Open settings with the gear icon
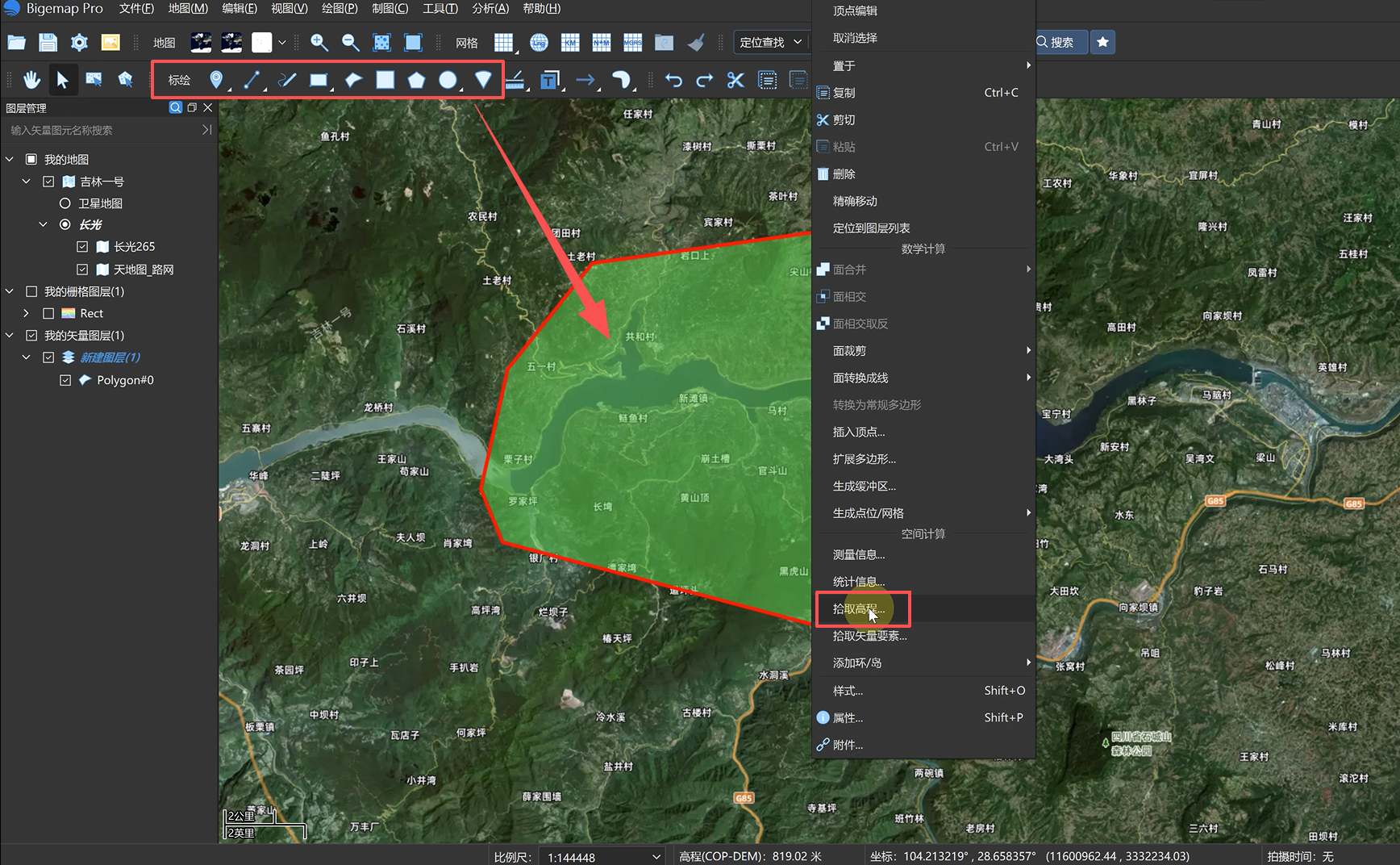Viewport: 1400px width, 865px height. pyautogui.click(x=79, y=43)
